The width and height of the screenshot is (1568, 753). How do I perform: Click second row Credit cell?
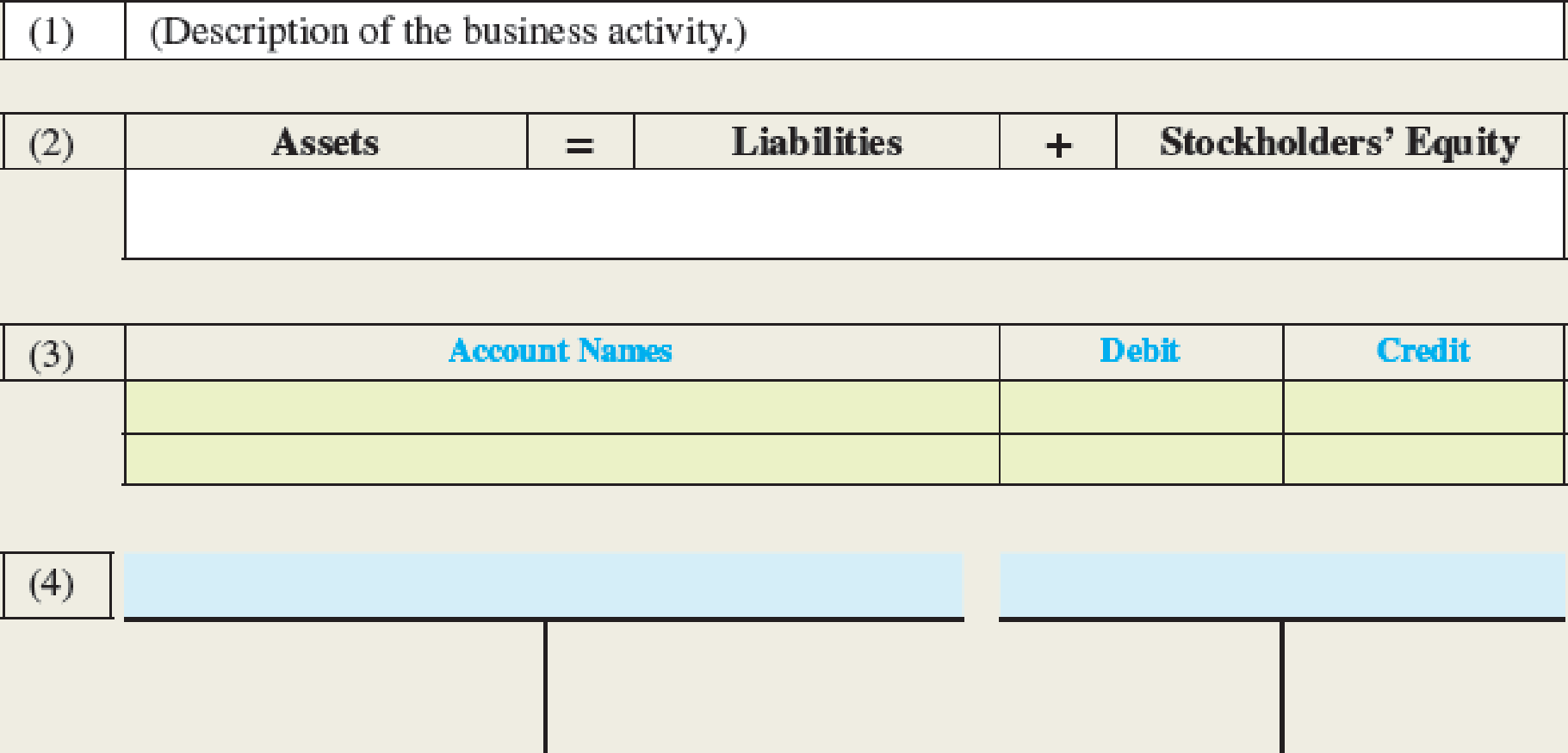pyautogui.click(x=1423, y=459)
